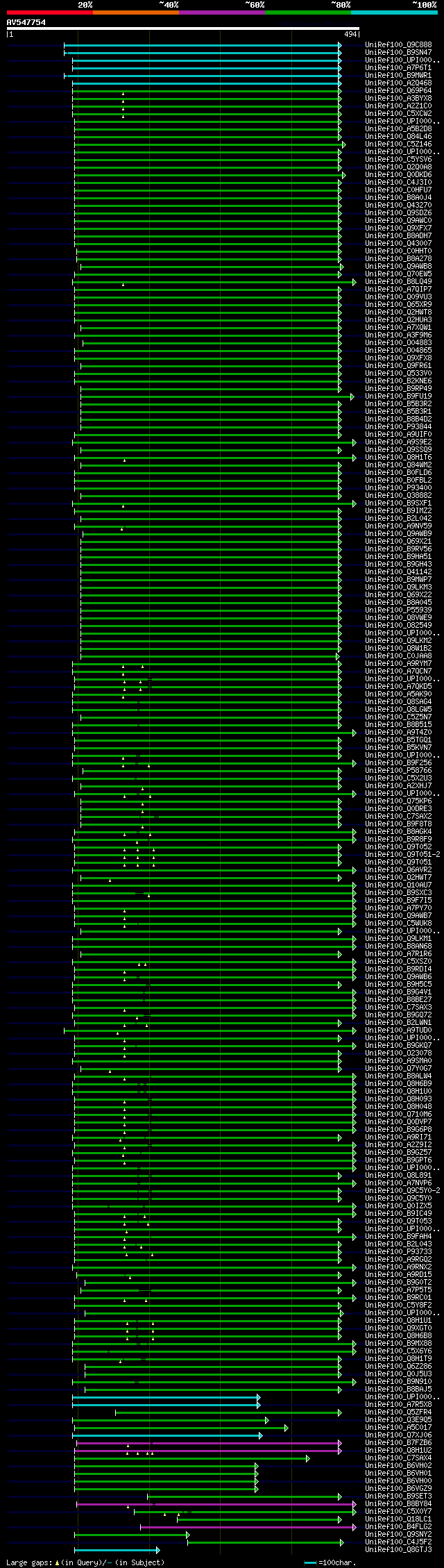Click the cyan ~100% identity legend segment
The width and height of the screenshot is (444, 1568).
coord(394,12)
